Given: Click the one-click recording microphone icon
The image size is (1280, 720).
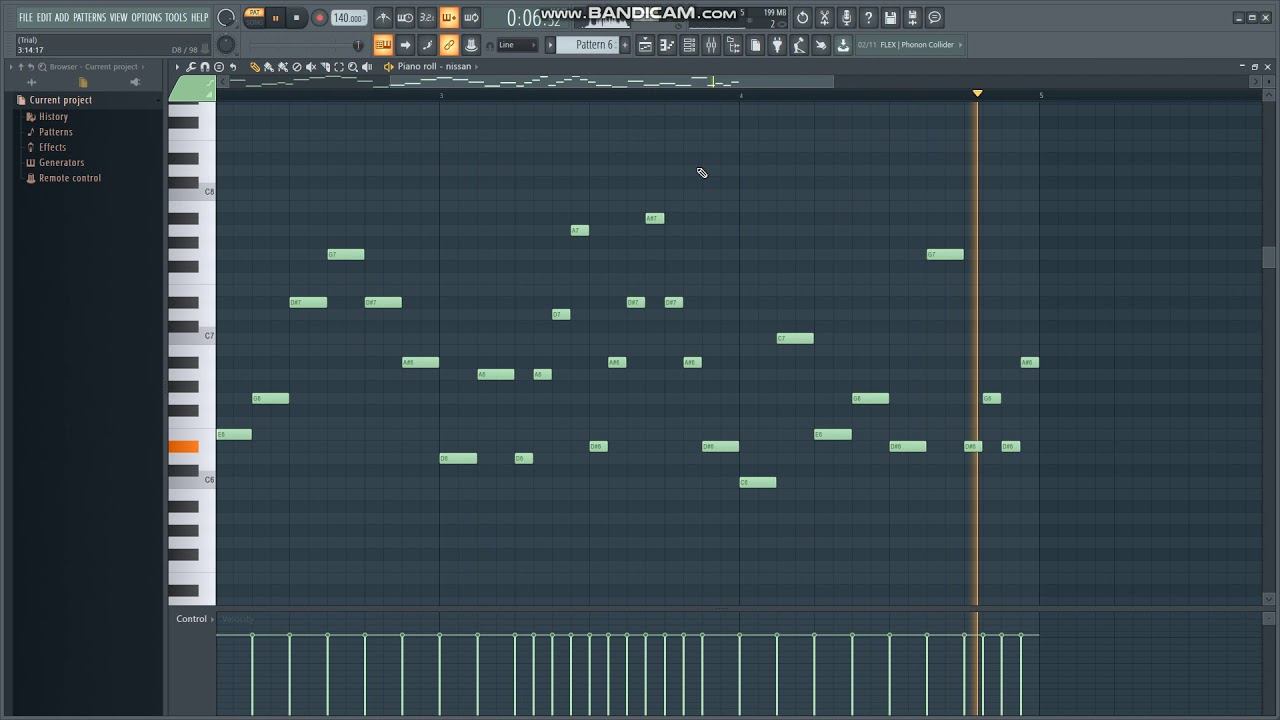Looking at the screenshot, I should tap(846, 18).
